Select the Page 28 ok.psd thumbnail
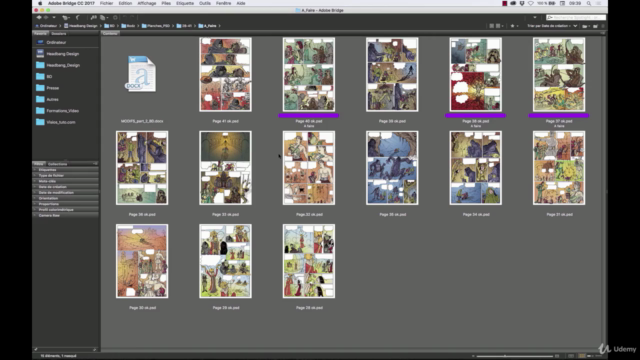 [x=309, y=261]
